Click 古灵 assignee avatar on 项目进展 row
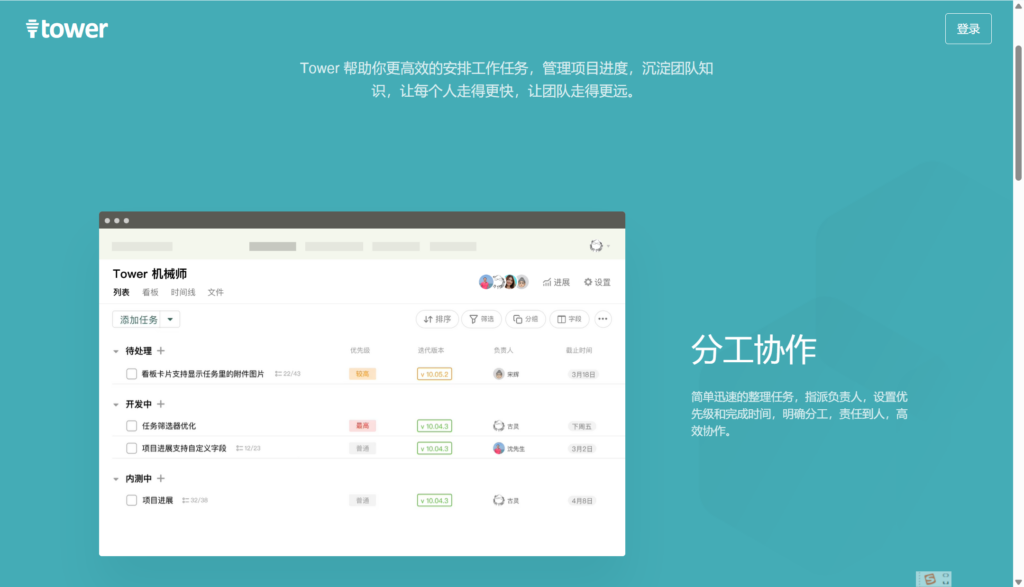This screenshot has height=587, width=1024. click(499, 500)
